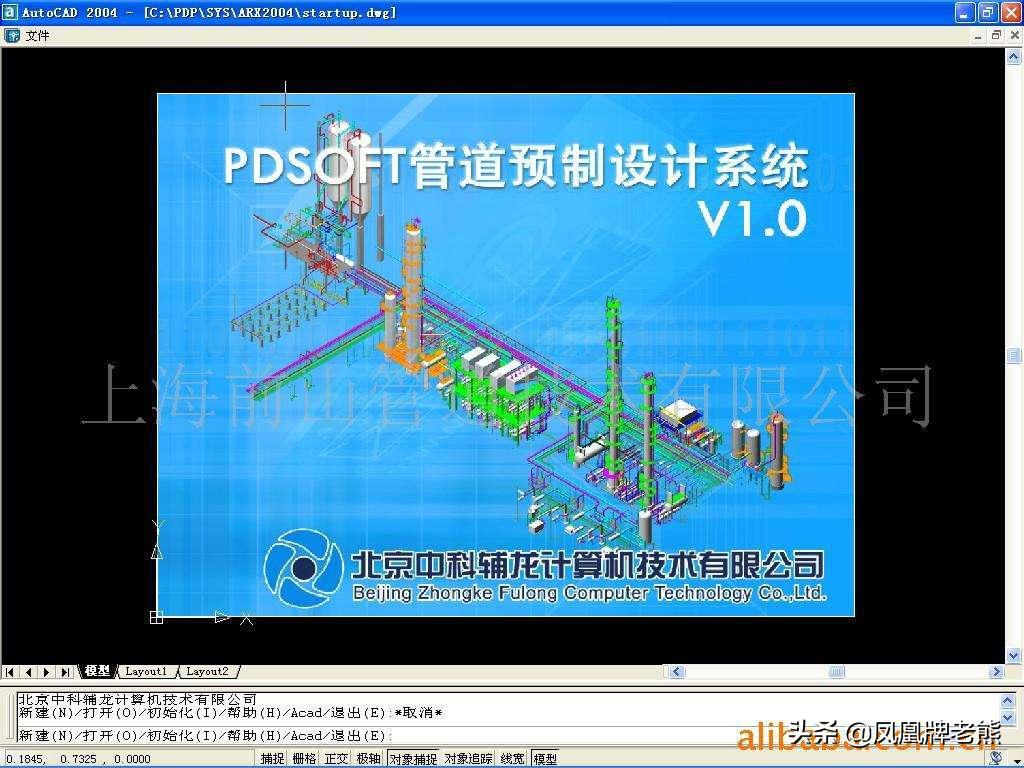The height and width of the screenshot is (768, 1024).
Task: Click the scroll-down arrow on the vertical scrollbar
Action: [x=1014, y=656]
